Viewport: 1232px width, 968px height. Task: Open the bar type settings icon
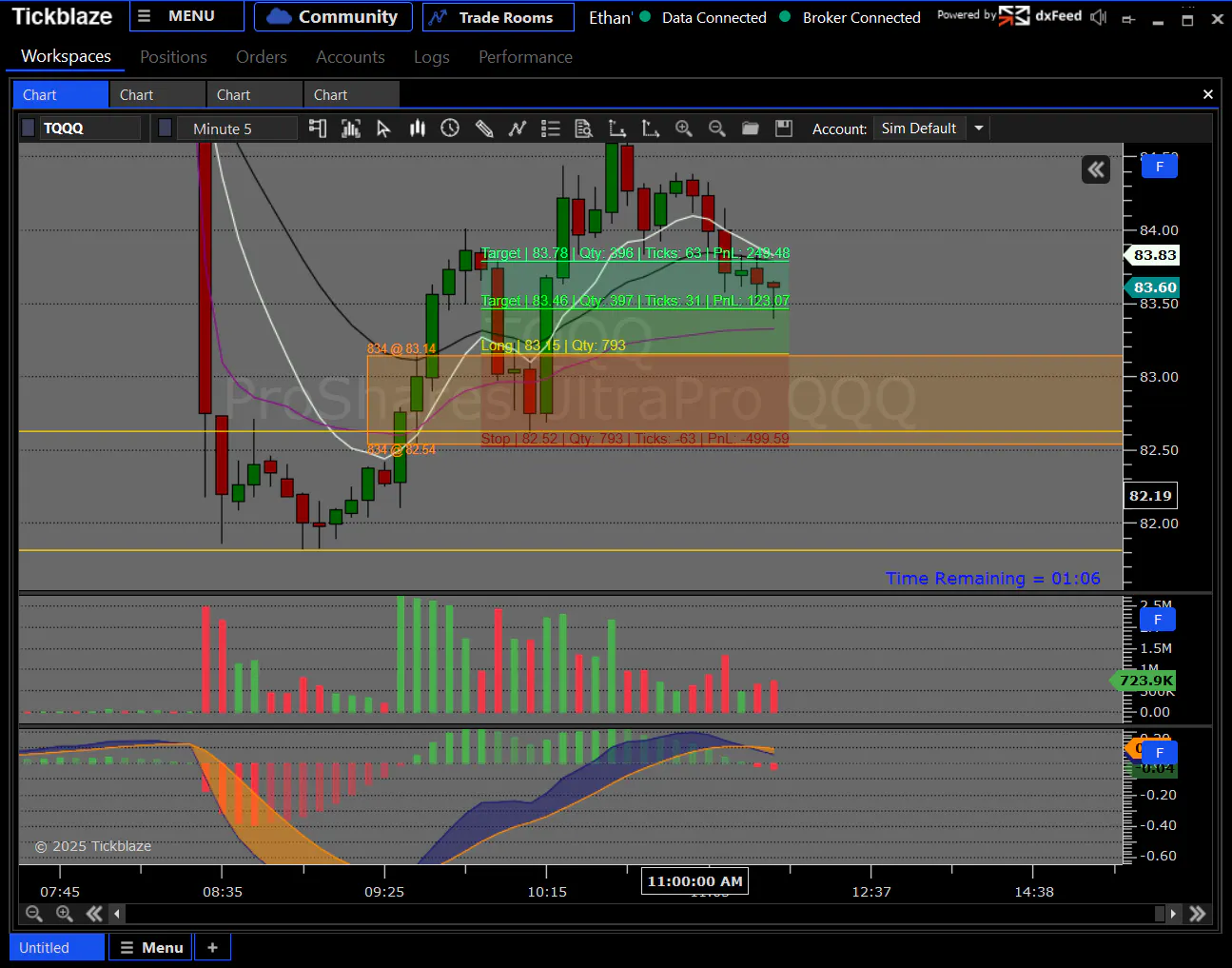[351, 128]
